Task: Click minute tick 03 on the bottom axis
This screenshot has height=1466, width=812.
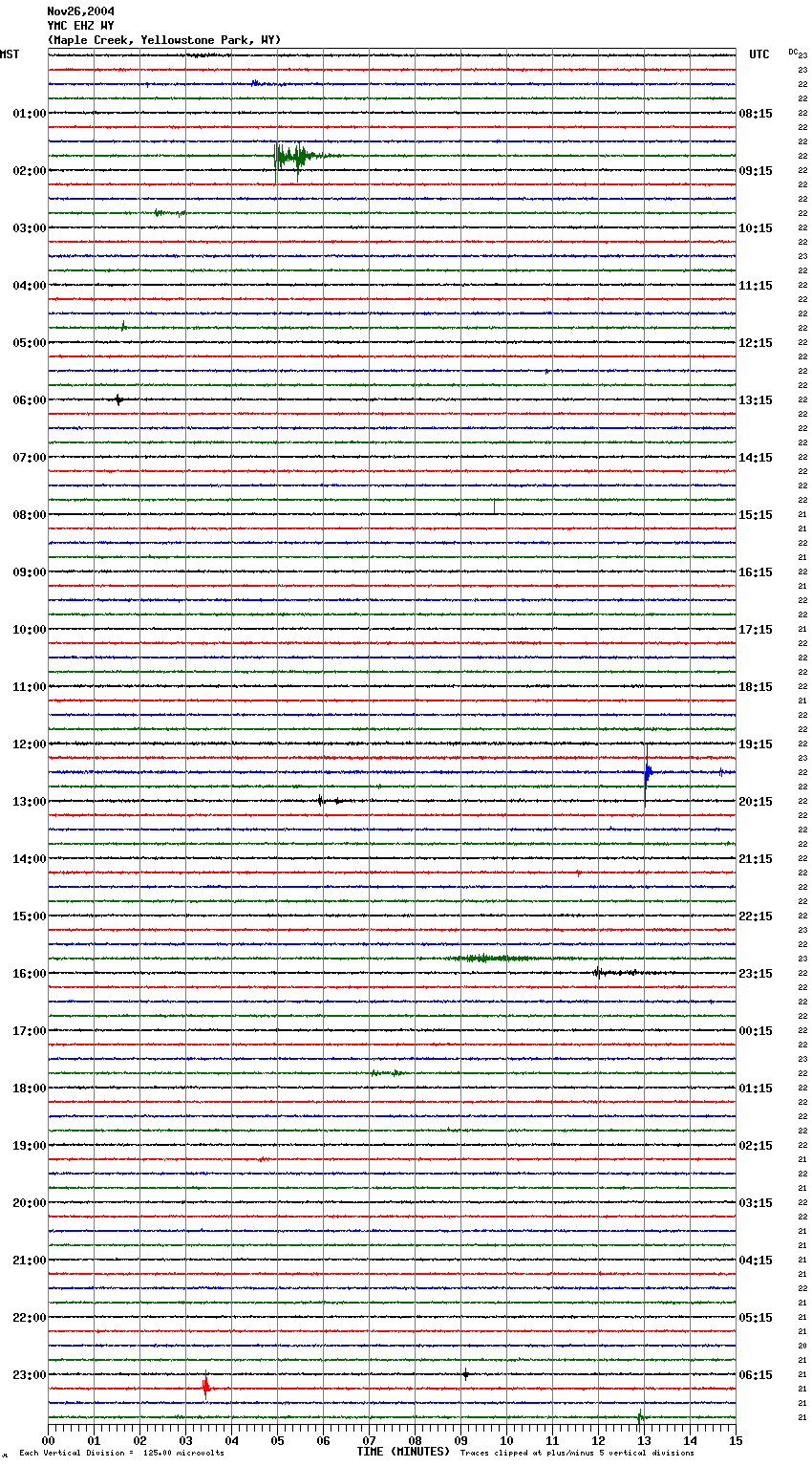Action: pyautogui.click(x=185, y=1440)
